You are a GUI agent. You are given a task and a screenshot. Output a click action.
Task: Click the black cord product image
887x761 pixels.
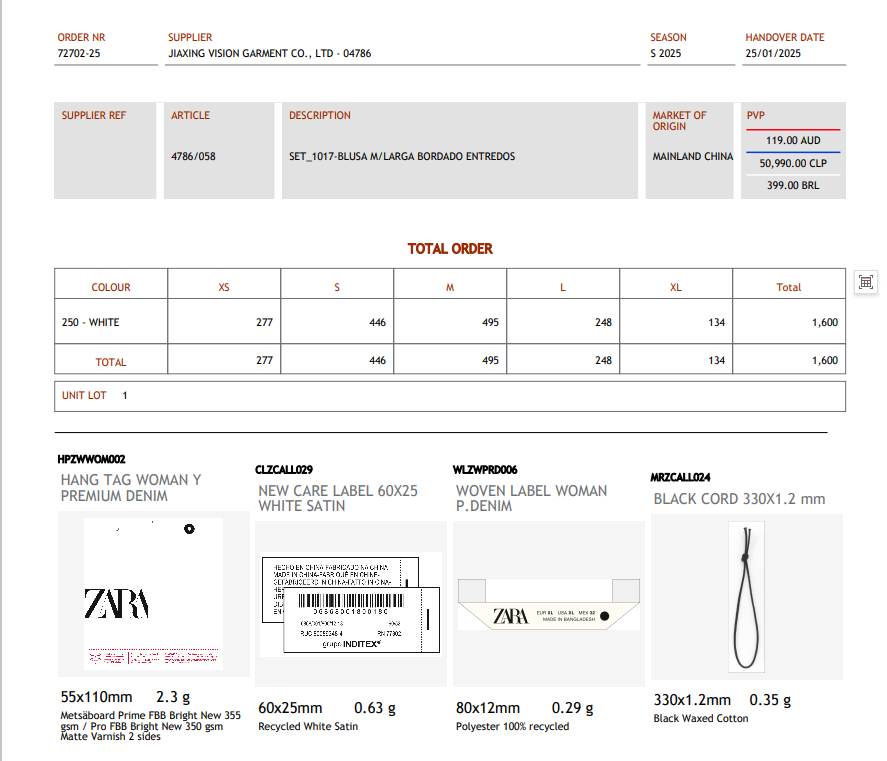point(746,597)
